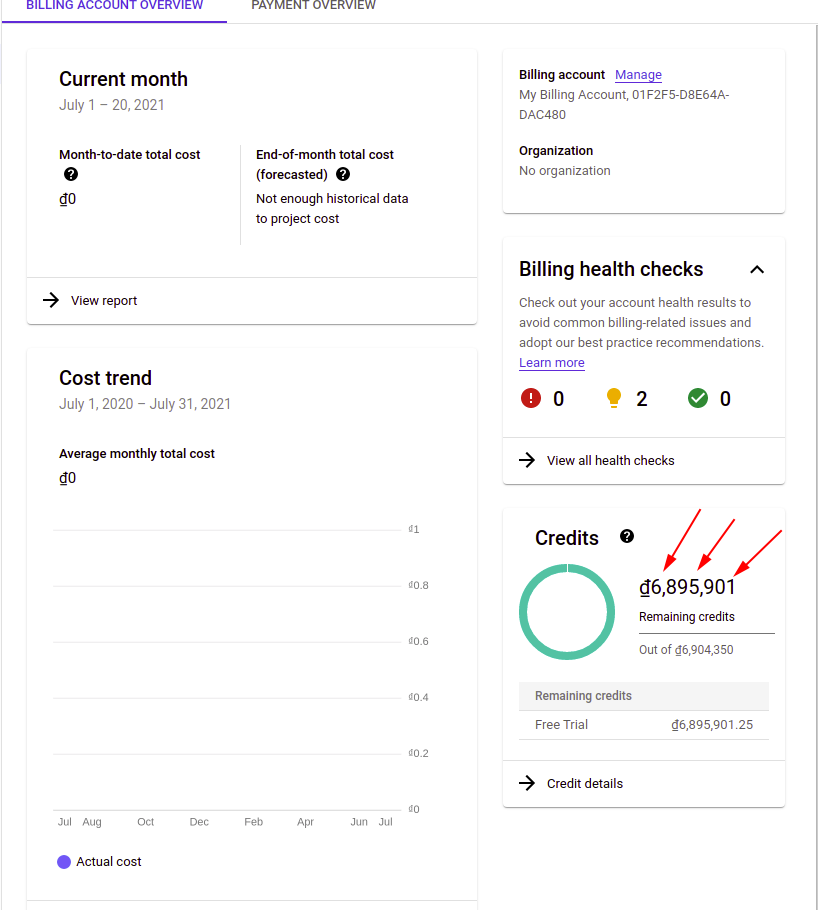Click the red error health check icon
This screenshot has width=818, height=910.
tap(530, 398)
